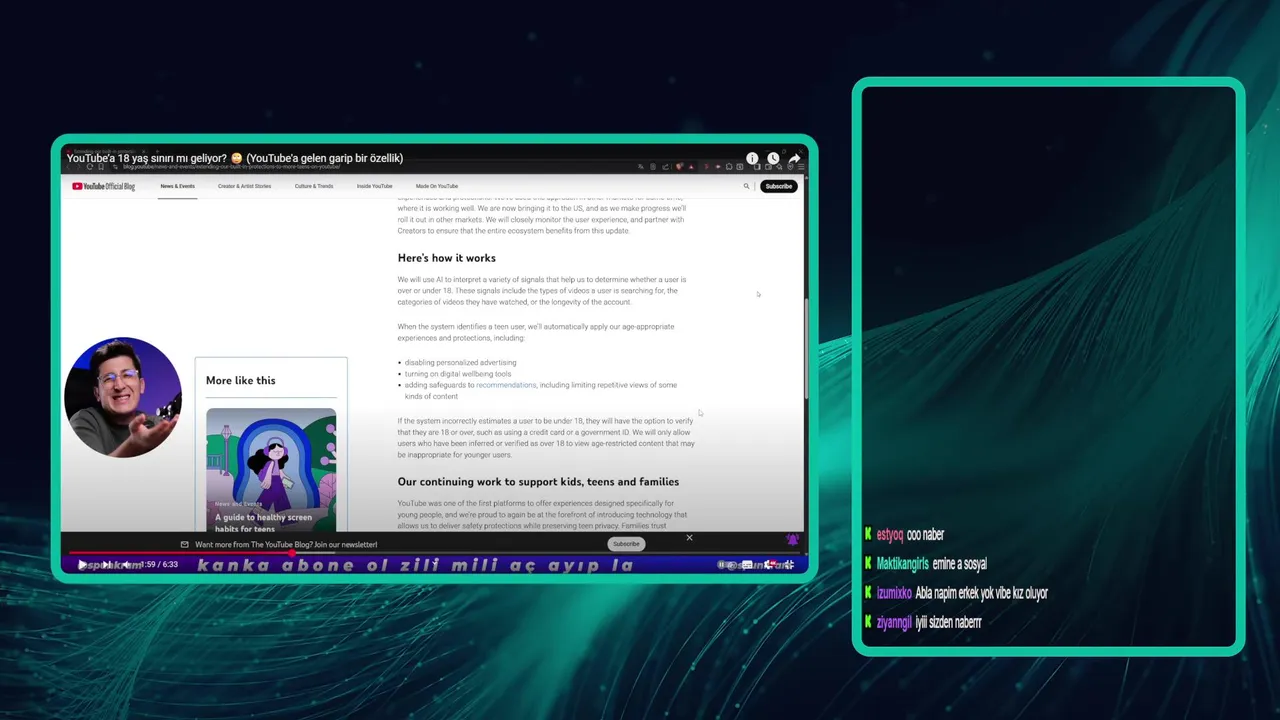Screen dimensions: 1280x720
Task: Select Inside YouTube in blog navigation
Action: pos(374,186)
